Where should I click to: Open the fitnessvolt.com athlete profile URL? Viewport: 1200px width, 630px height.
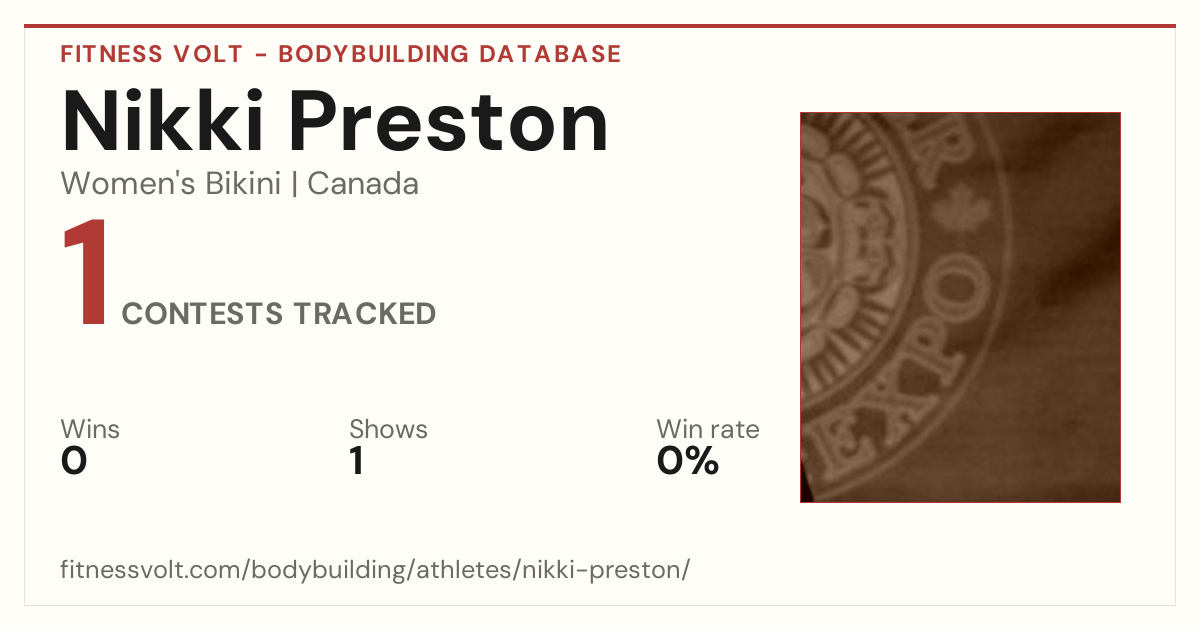pos(375,571)
